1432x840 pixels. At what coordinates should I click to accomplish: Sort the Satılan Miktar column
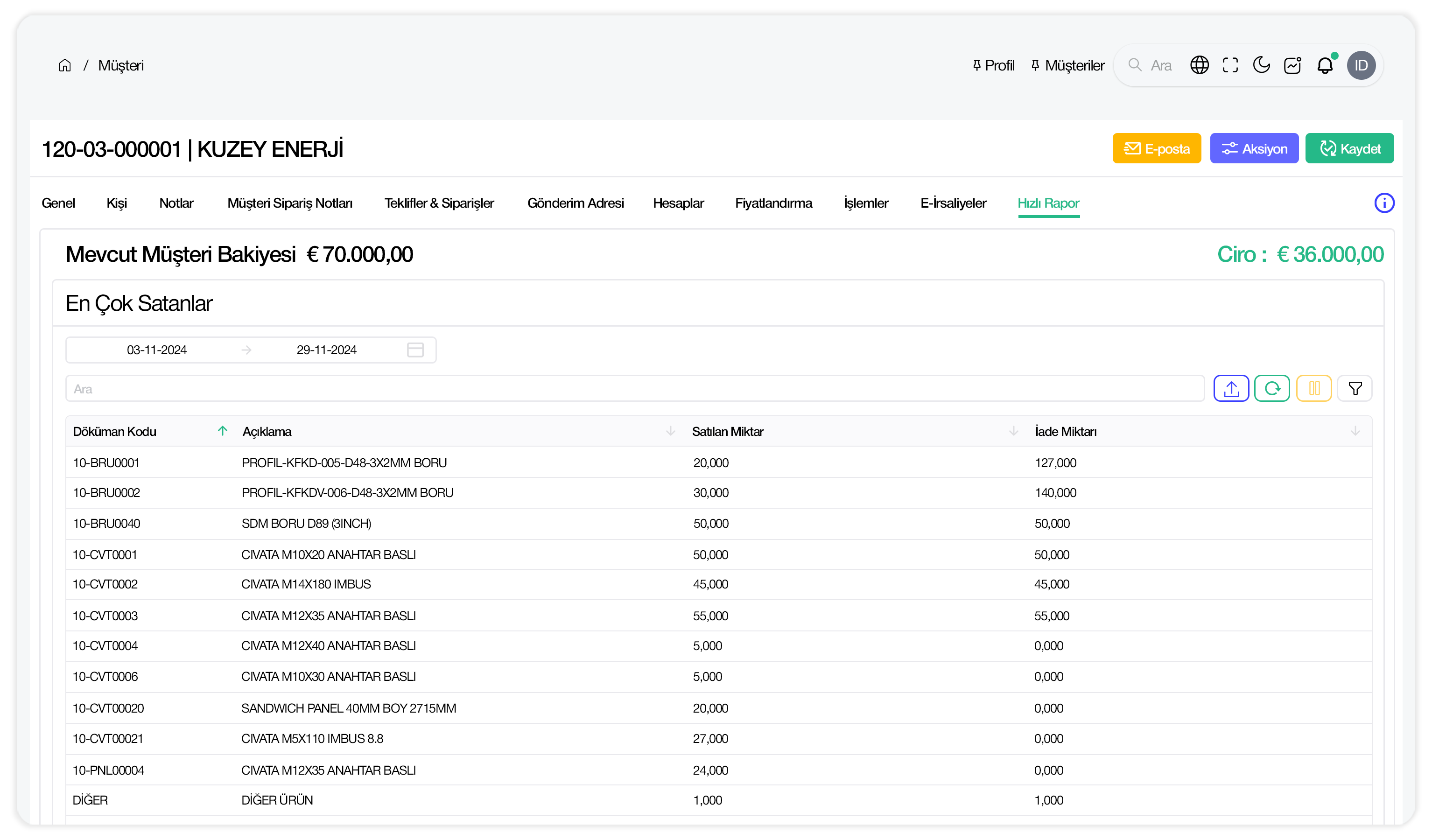tap(1013, 431)
